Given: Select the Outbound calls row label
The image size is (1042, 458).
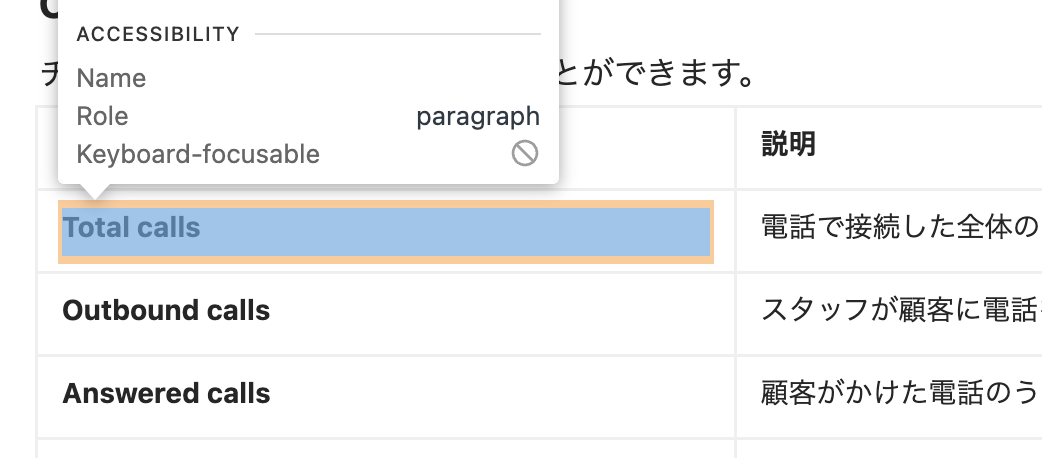Looking at the screenshot, I should (x=166, y=310).
